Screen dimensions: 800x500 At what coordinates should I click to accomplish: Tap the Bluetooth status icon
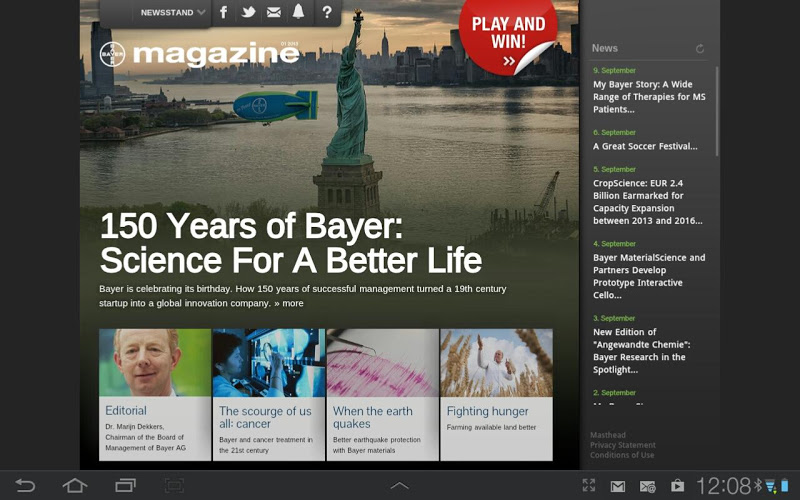[x=758, y=485]
